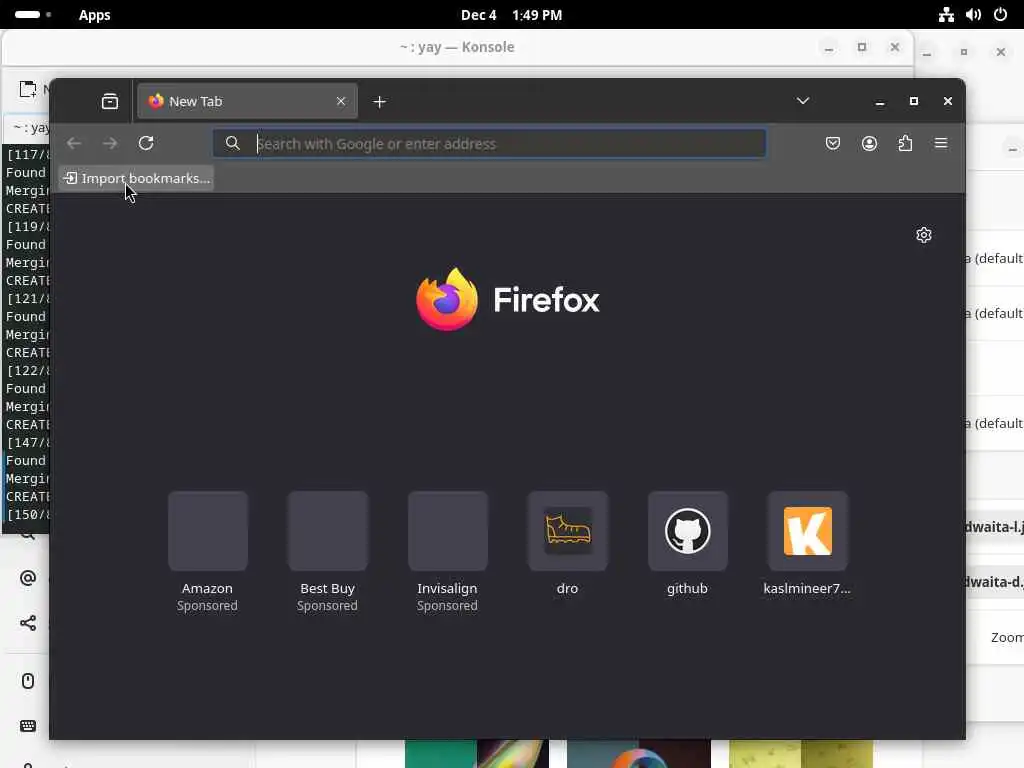
Task: Open the Apps menu in top bar
Action: 95,15
